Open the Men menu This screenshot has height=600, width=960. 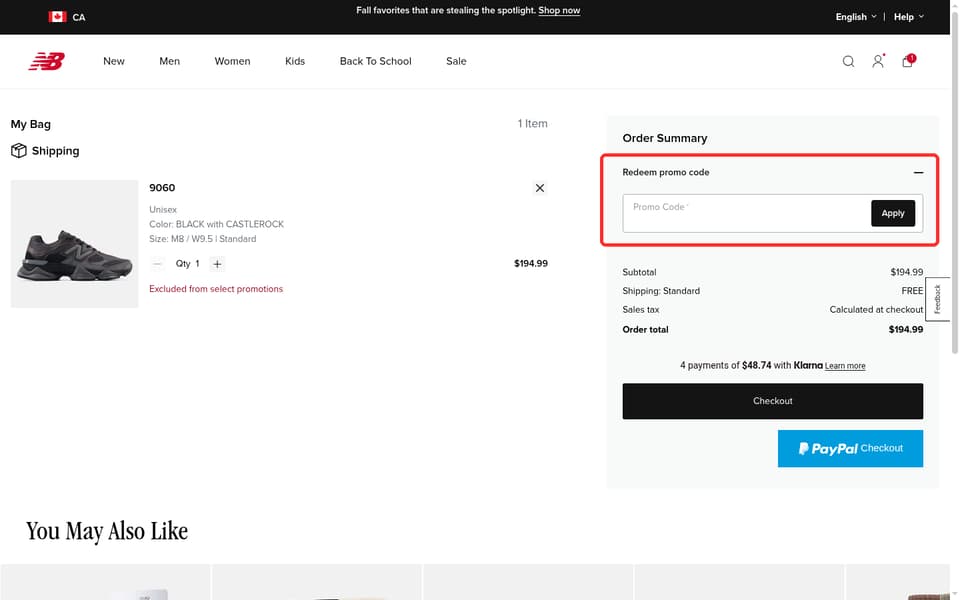coord(170,61)
